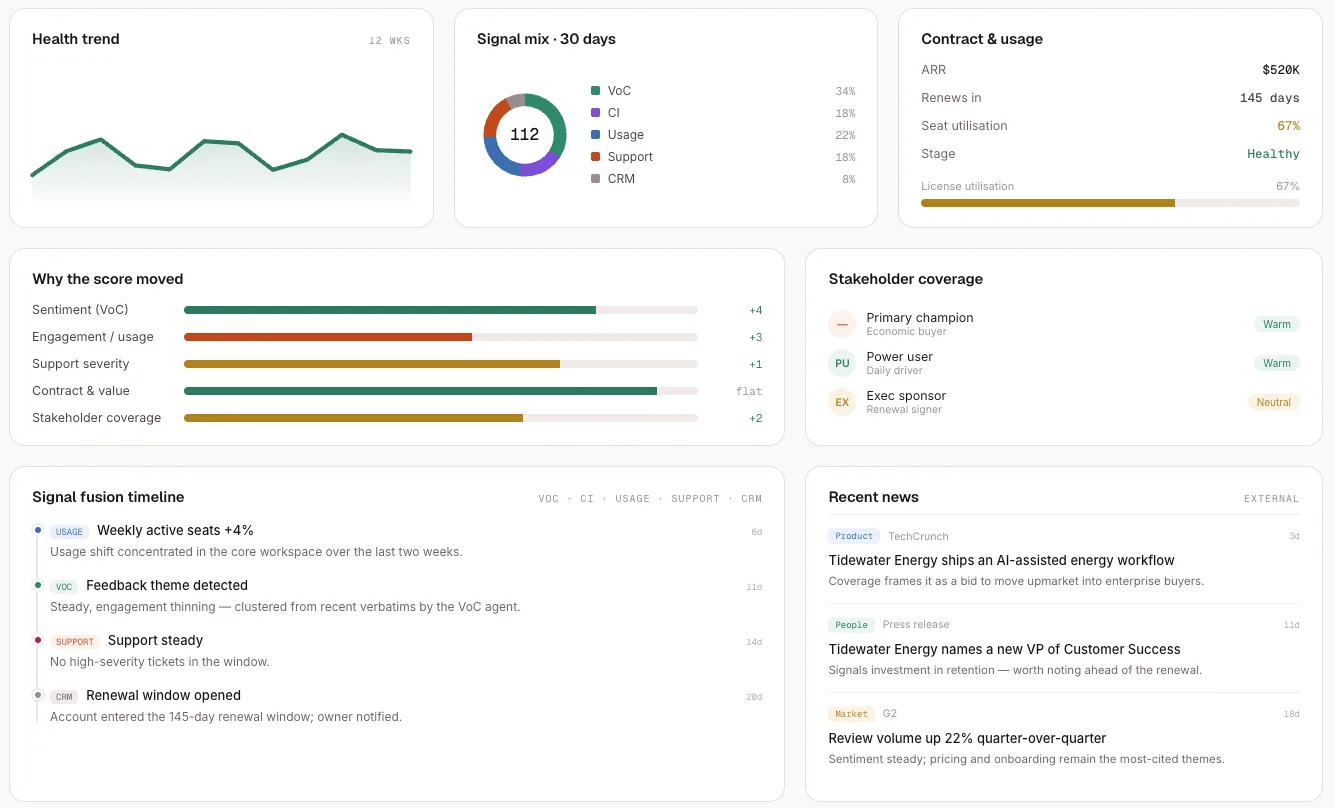Click the Engagement / usage score bar
Image resolution: width=1334 pixels, height=808 pixels.
441,337
